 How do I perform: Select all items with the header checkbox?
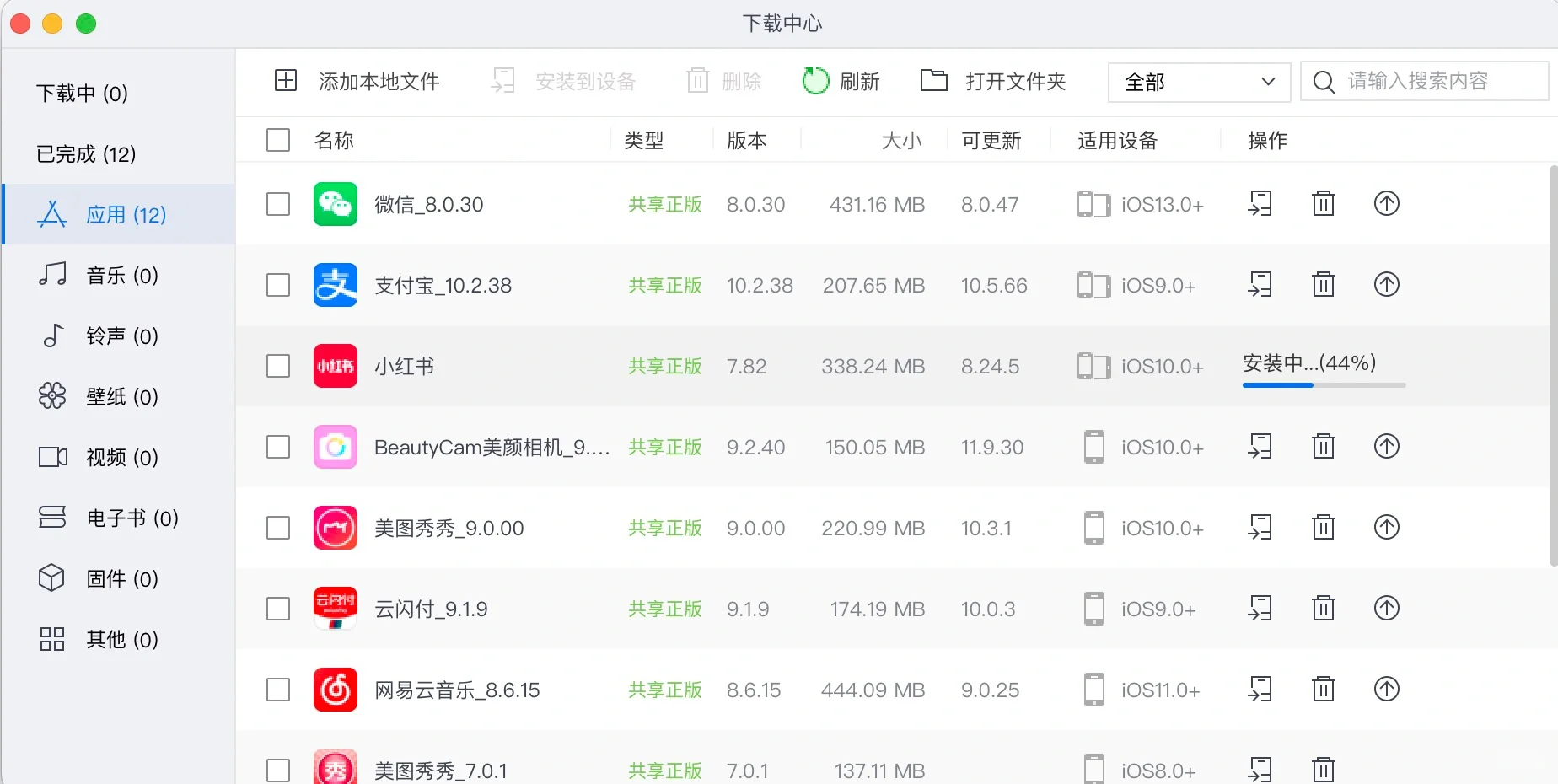[277, 139]
